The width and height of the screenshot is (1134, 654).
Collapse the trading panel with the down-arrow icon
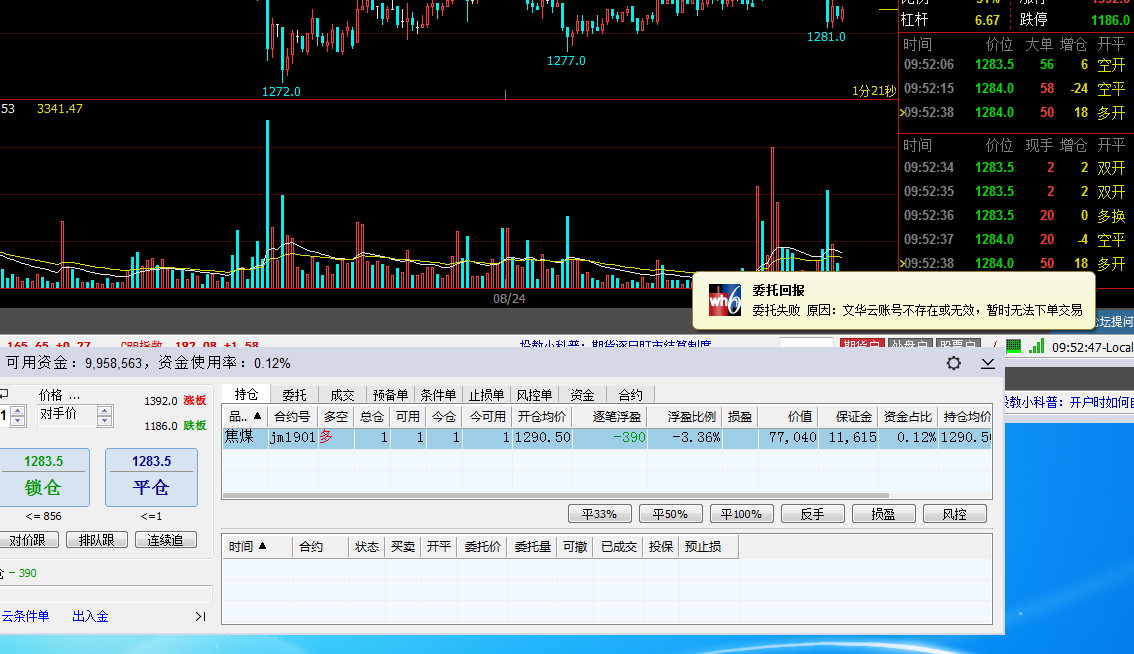tap(987, 363)
